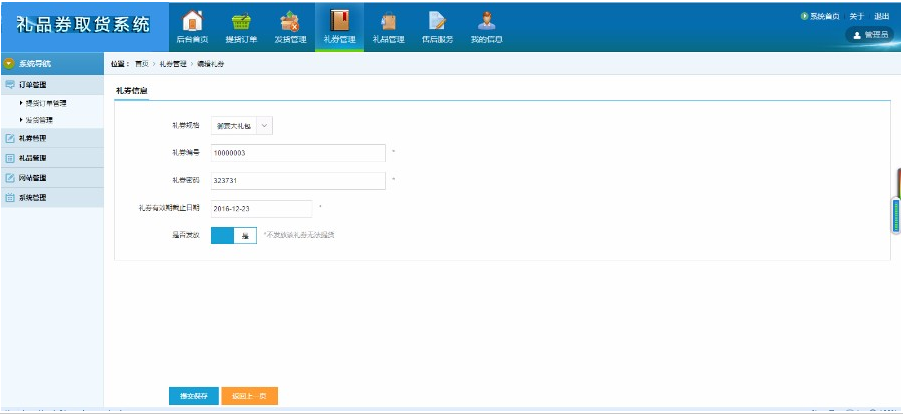903x414 pixels.
Task: Select 提货订单管理 in sidebar tree
Action: (44, 103)
